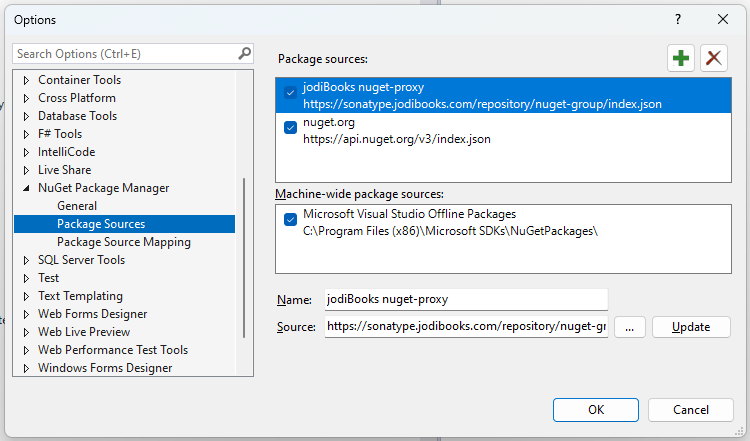Expand the SQL Server Tools node
Viewport: 750px width, 441px height.
coord(26,261)
